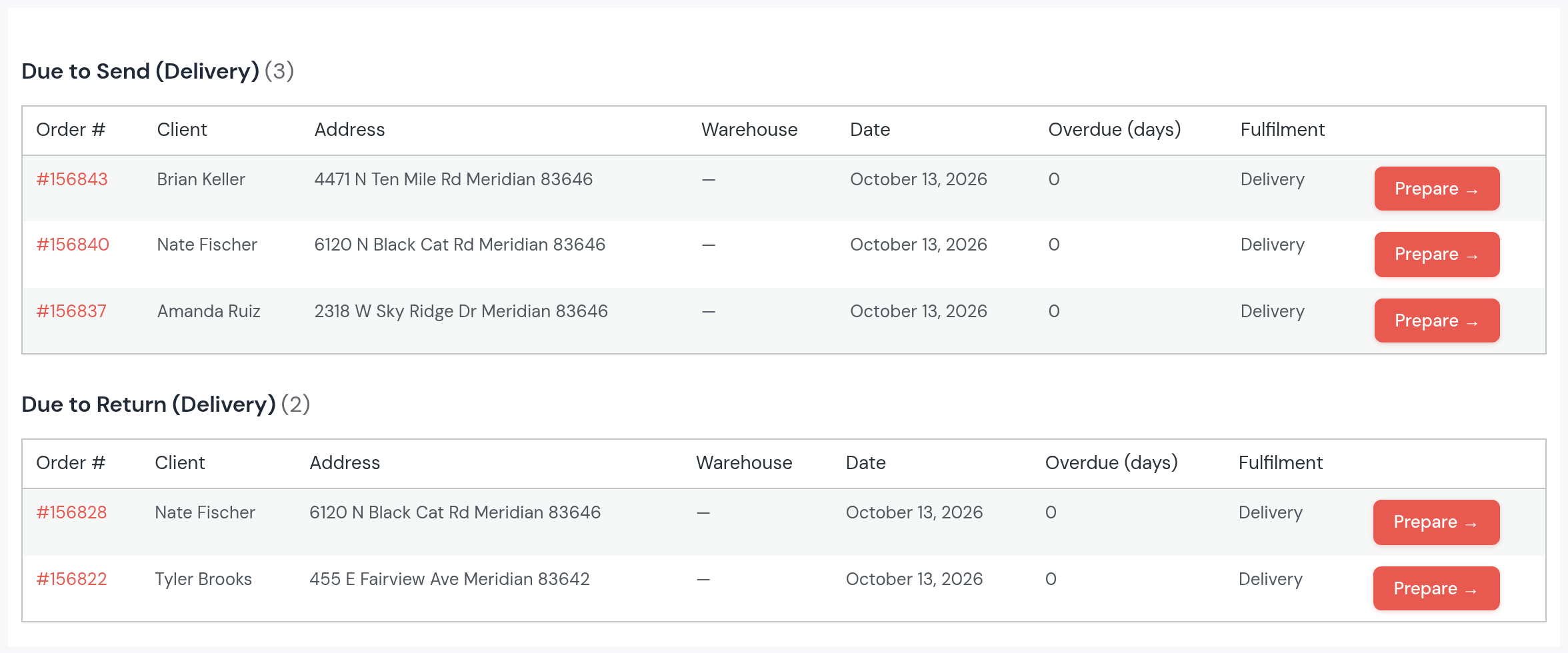Click Prepare button for Brian Keller order

pos(1437,189)
